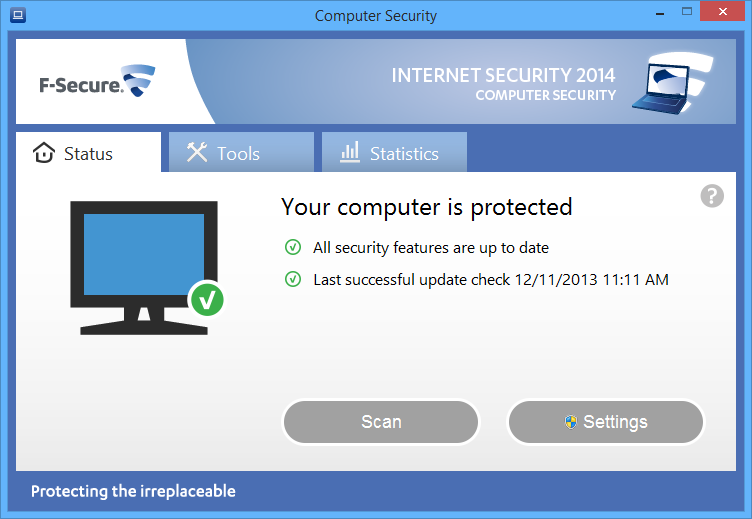Click check icon beside last update check

[x=293, y=279]
